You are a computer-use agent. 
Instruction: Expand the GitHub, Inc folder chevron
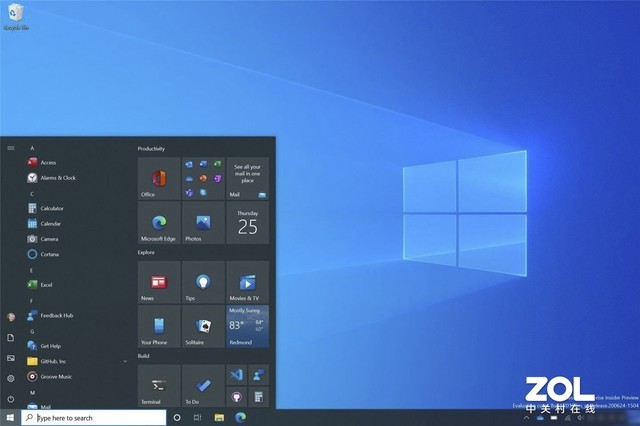[x=125, y=362]
